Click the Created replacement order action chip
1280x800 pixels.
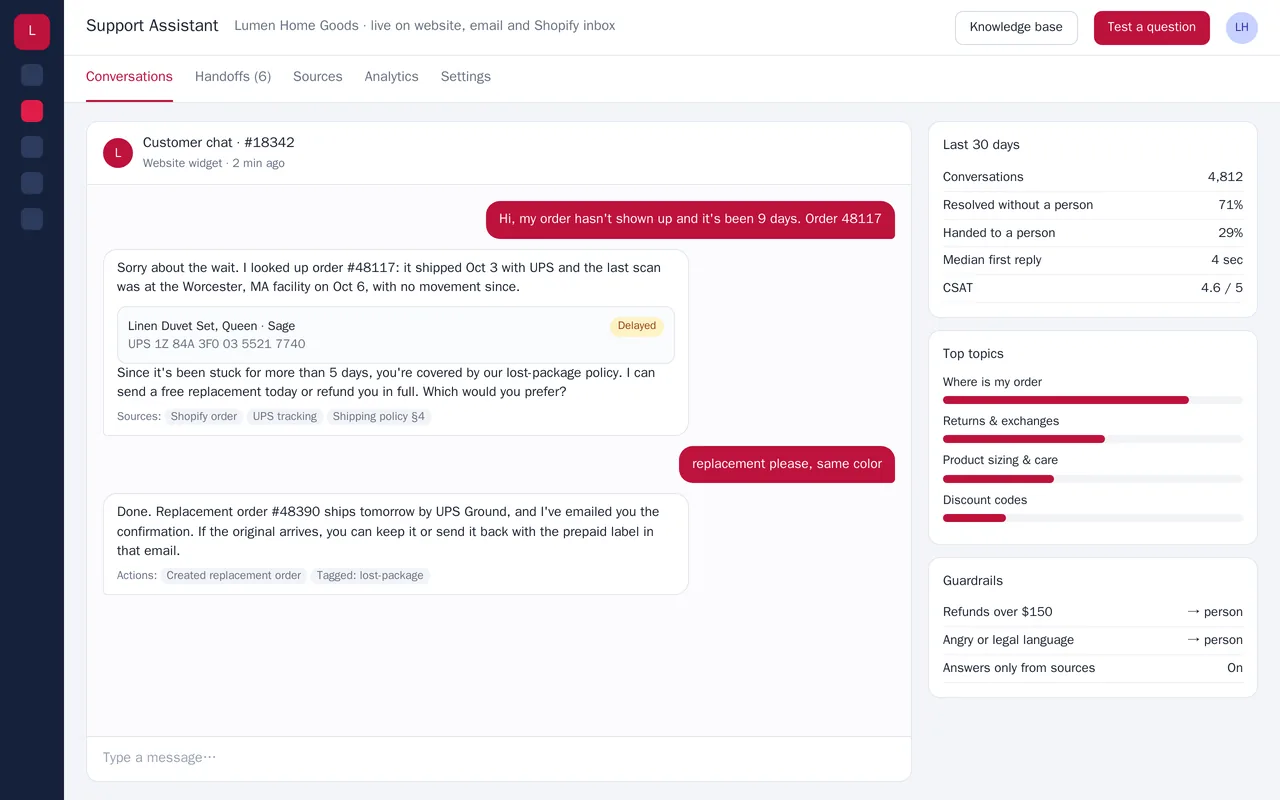pos(234,576)
